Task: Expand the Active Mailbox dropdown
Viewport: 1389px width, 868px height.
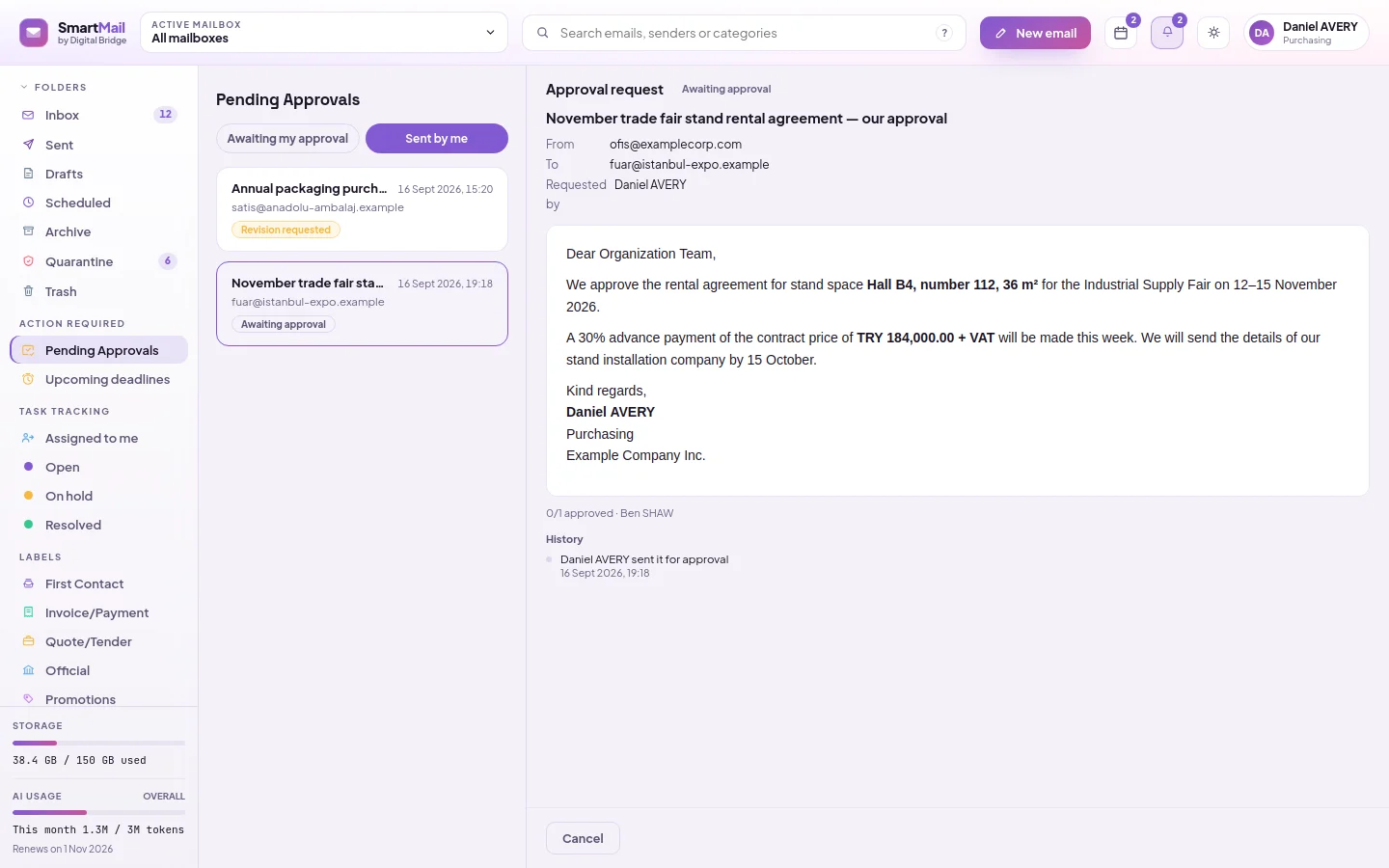Action: 324,32
